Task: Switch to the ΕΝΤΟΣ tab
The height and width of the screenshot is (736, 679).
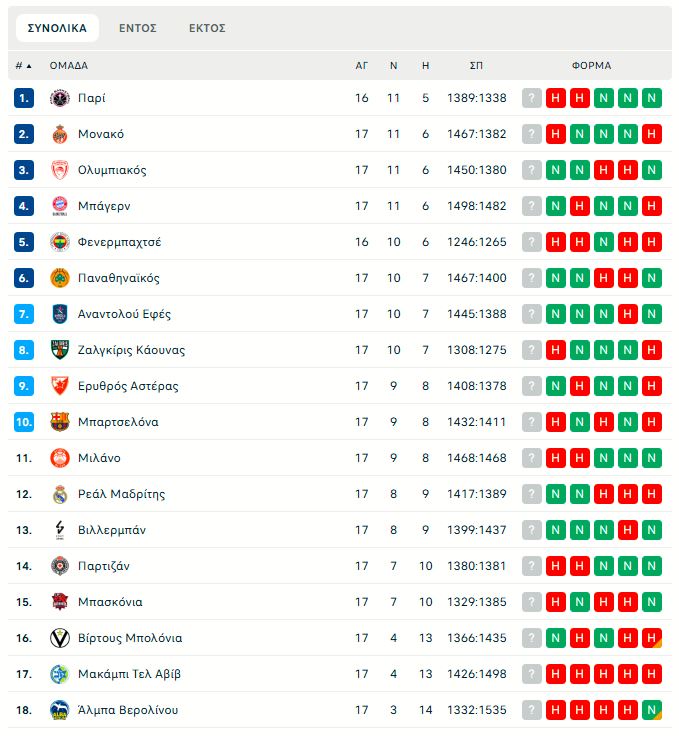Action: click(138, 28)
